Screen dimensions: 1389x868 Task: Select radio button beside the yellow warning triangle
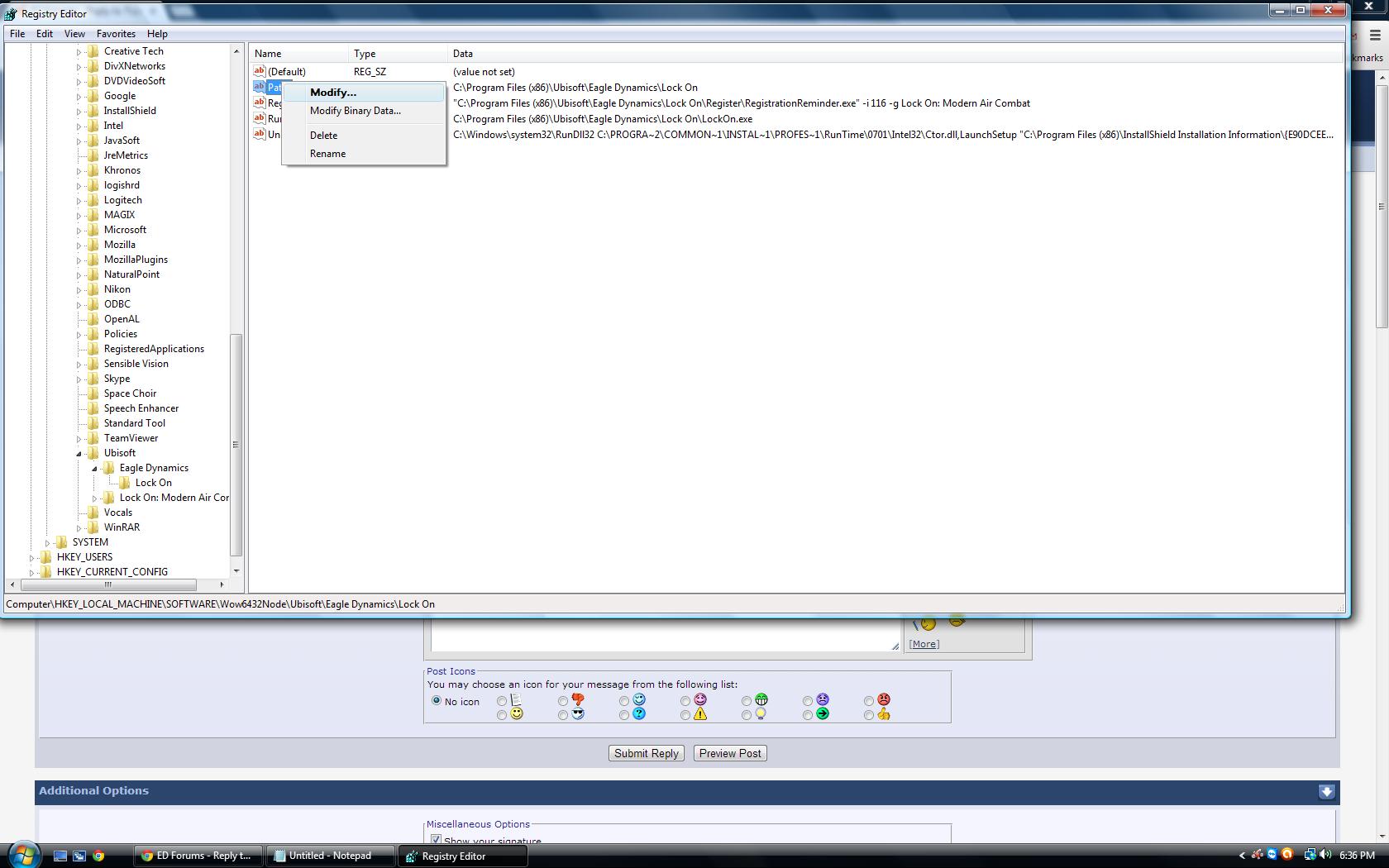pos(685,715)
